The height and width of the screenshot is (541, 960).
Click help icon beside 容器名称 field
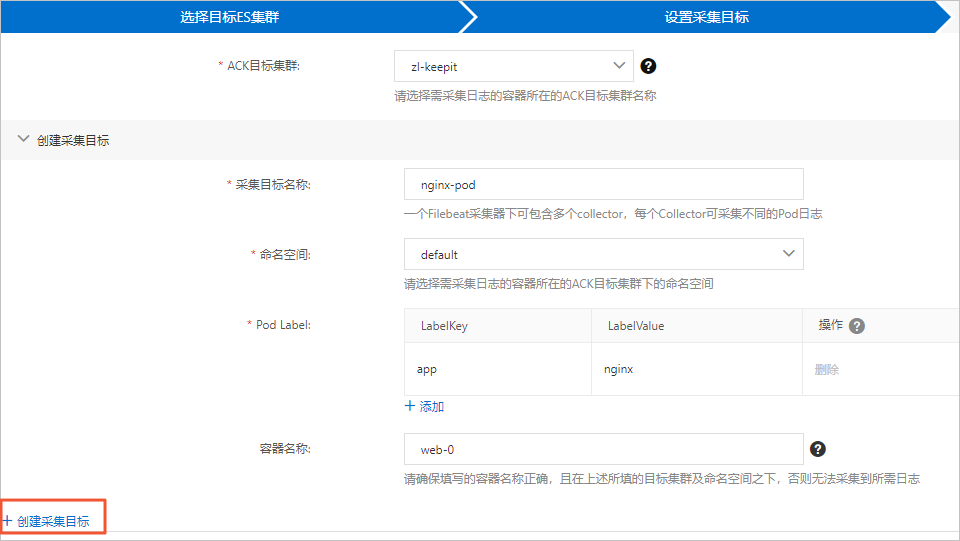pos(817,449)
